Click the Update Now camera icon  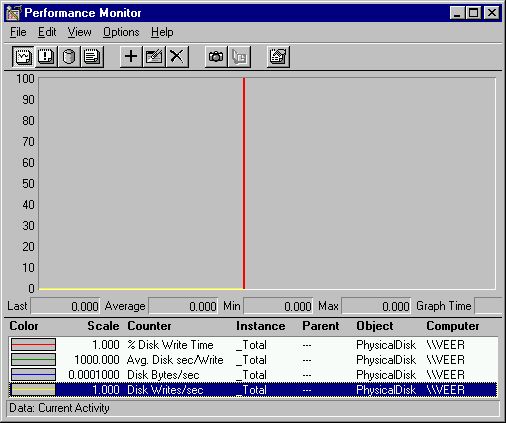coord(216,57)
